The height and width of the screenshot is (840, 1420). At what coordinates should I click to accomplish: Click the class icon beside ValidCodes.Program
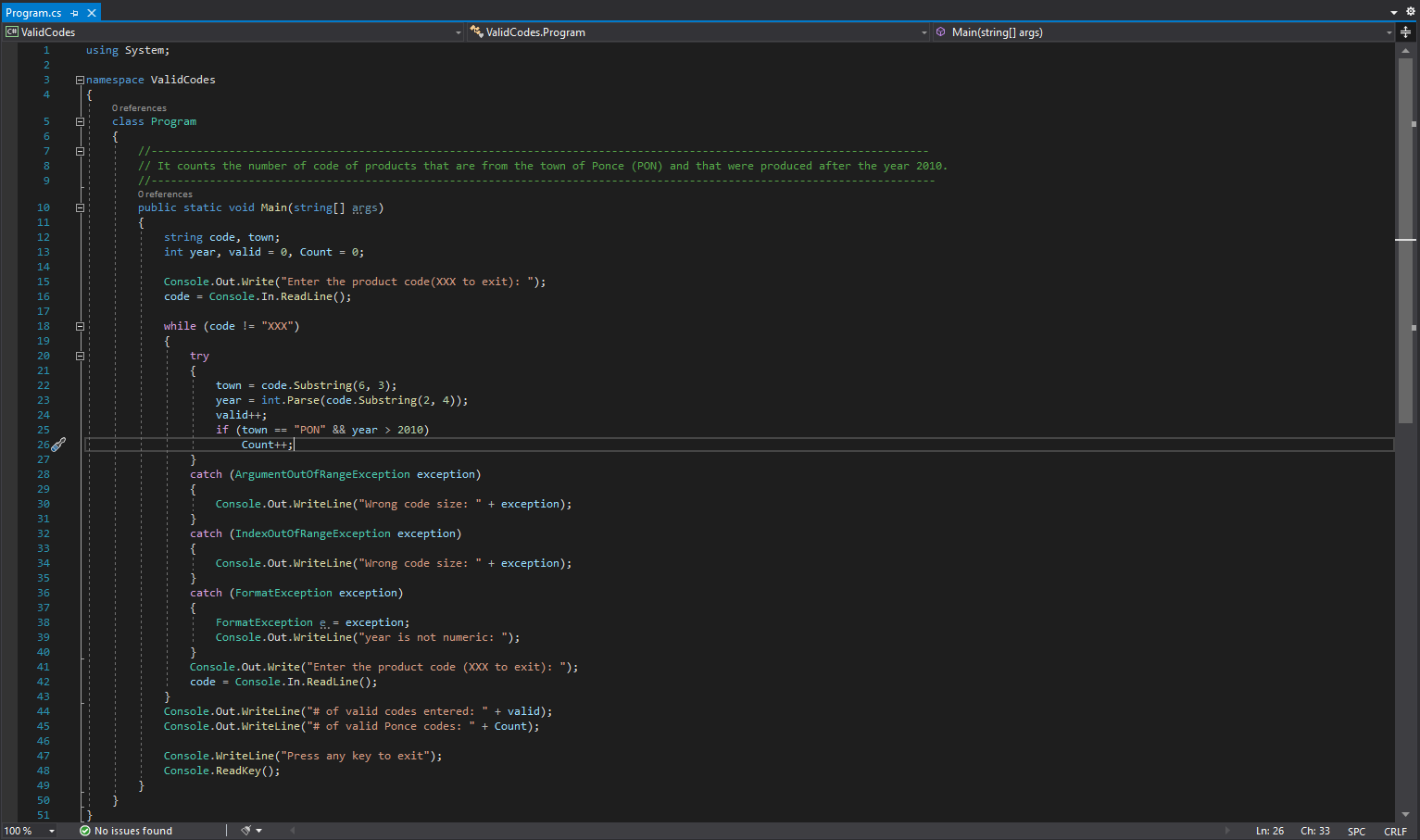pyautogui.click(x=473, y=31)
